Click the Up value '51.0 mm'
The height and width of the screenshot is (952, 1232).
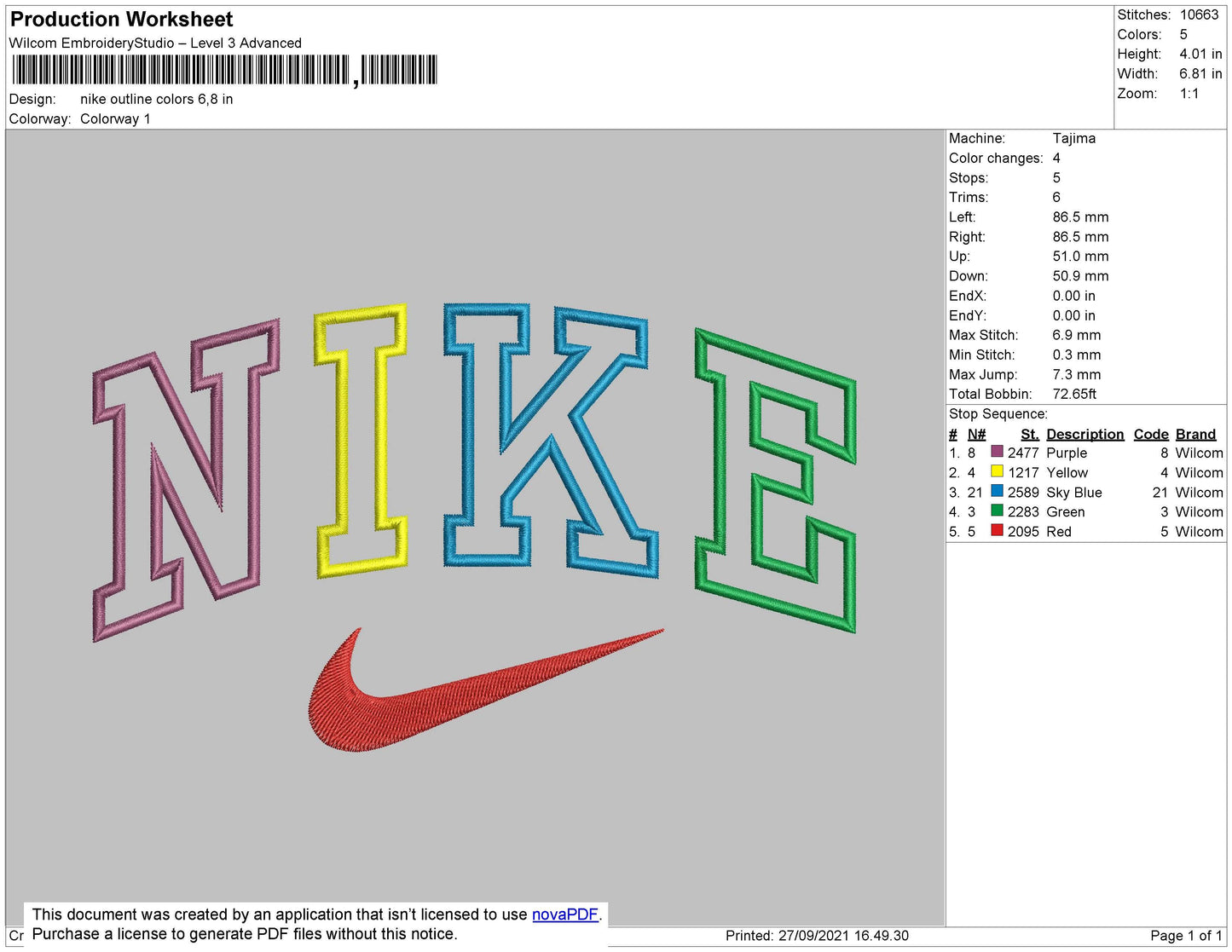(1081, 256)
